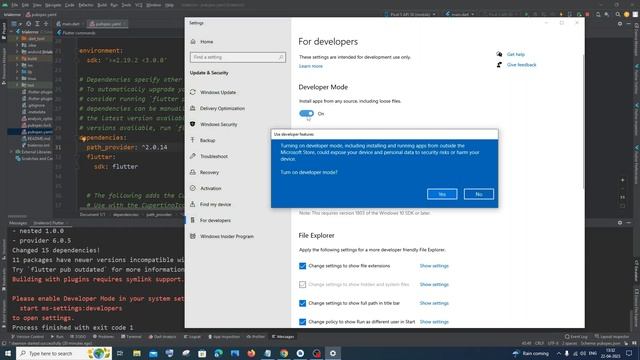
Task: Open the Give feedback link
Action: pos(521,65)
